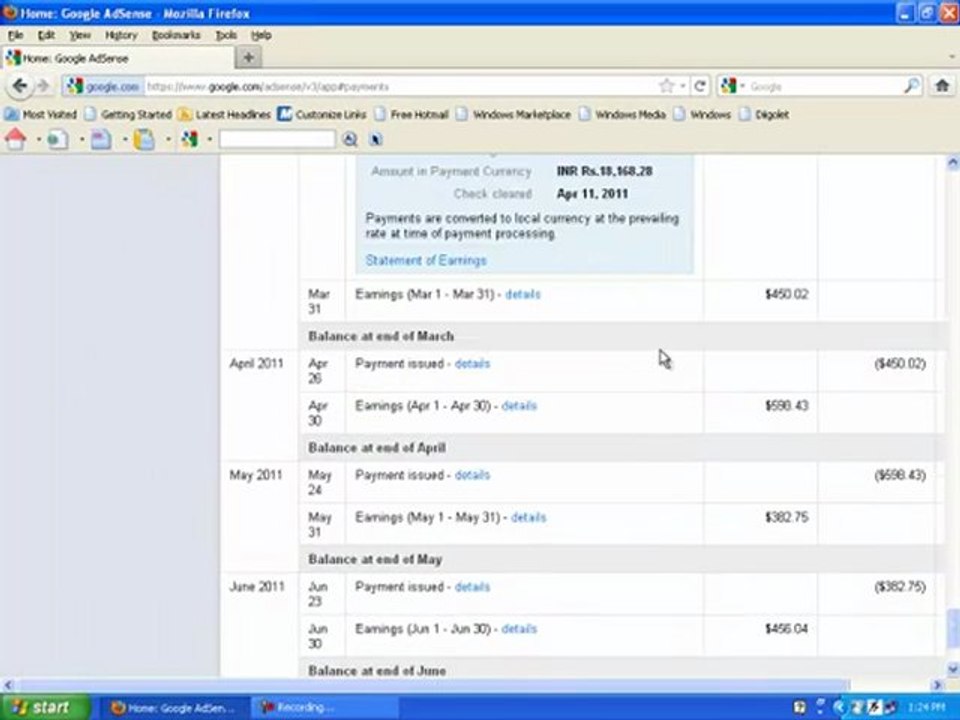This screenshot has width=960, height=720.
Task: Open details for May 1 - May 31 earnings
Action: (x=528, y=517)
